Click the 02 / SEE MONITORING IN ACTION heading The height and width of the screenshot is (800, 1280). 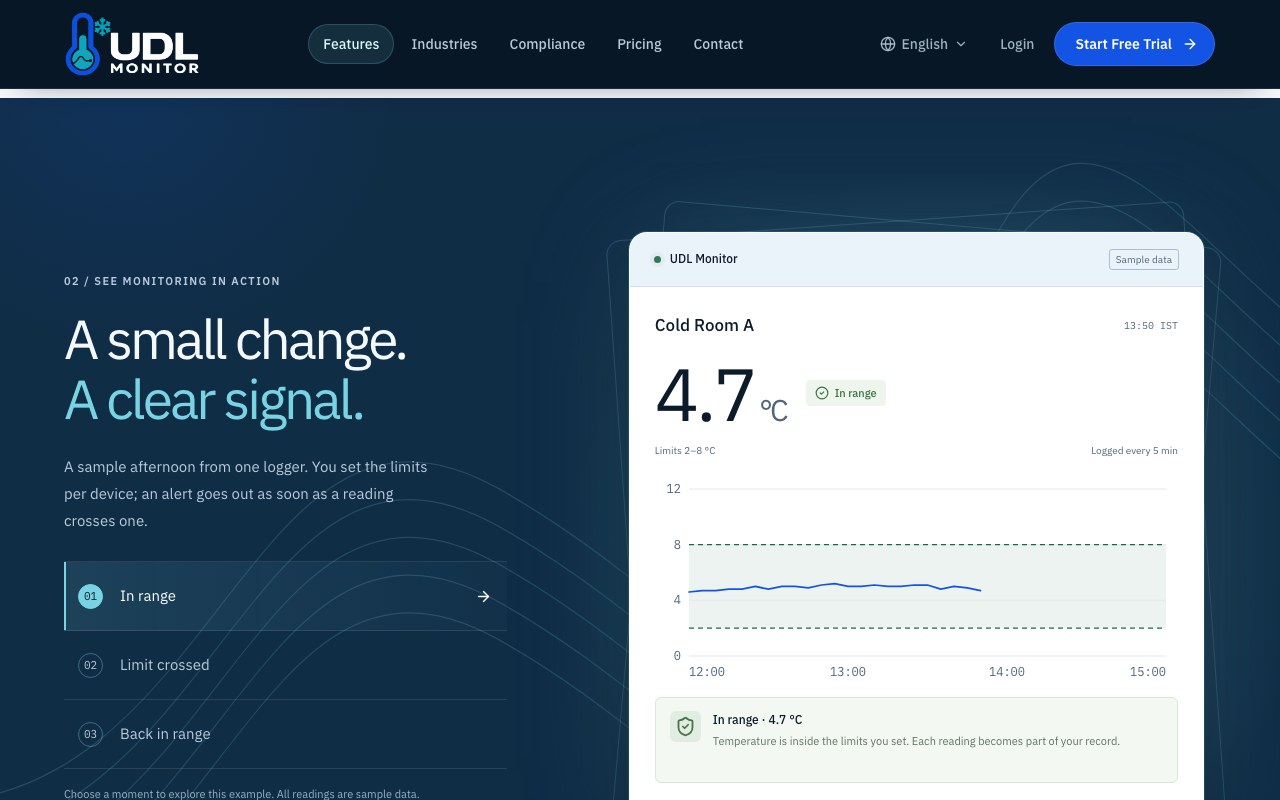(x=172, y=281)
